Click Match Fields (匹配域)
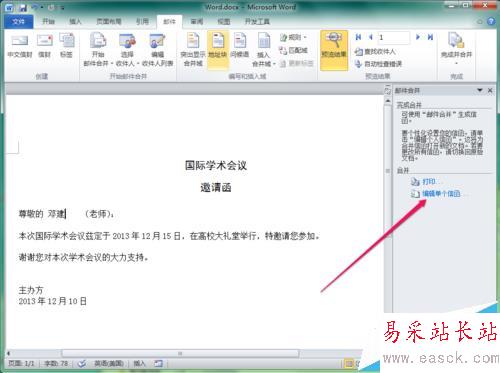Viewport: 500px width, 373px height. point(293,50)
